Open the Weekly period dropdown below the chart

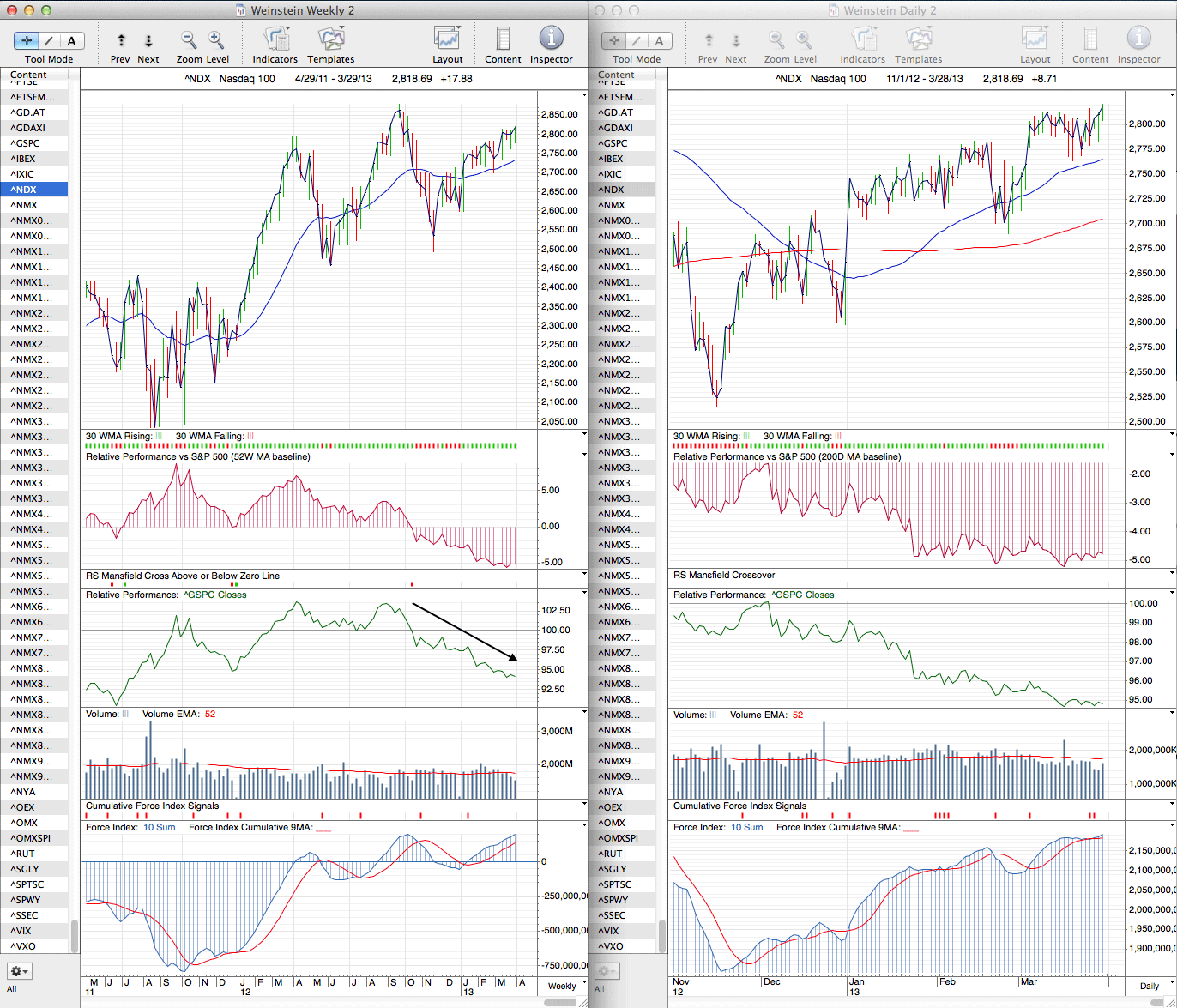click(x=562, y=986)
